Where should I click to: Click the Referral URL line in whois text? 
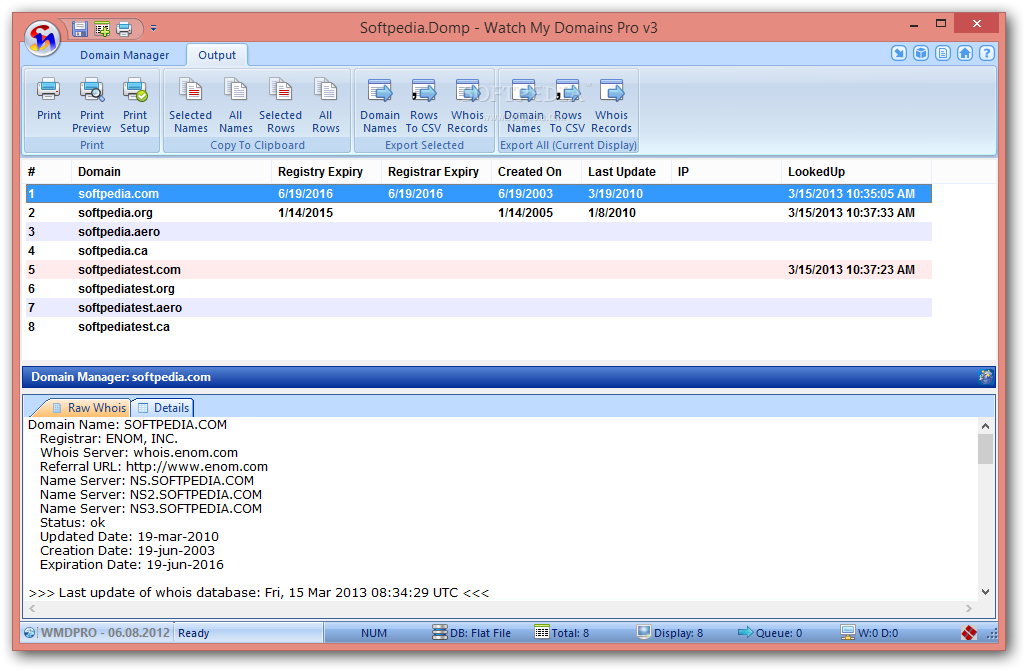[154, 467]
